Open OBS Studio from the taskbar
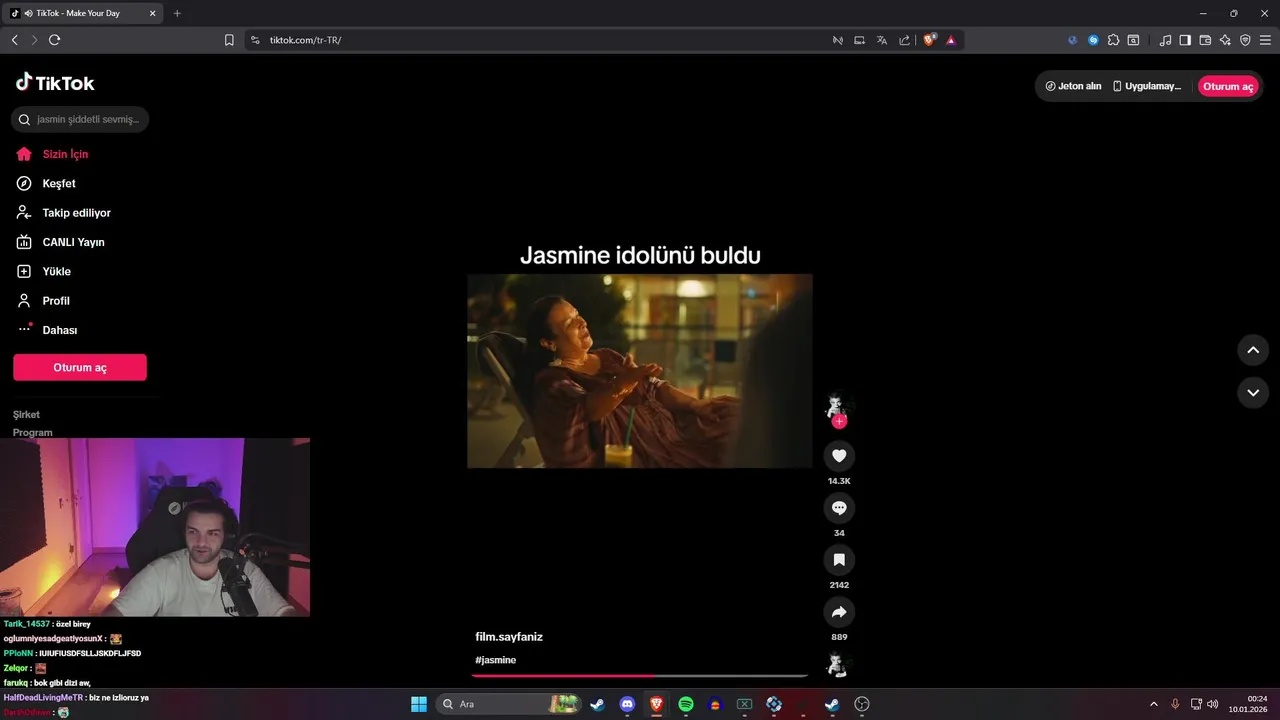The height and width of the screenshot is (720, 1280). (x=862, y=704)
